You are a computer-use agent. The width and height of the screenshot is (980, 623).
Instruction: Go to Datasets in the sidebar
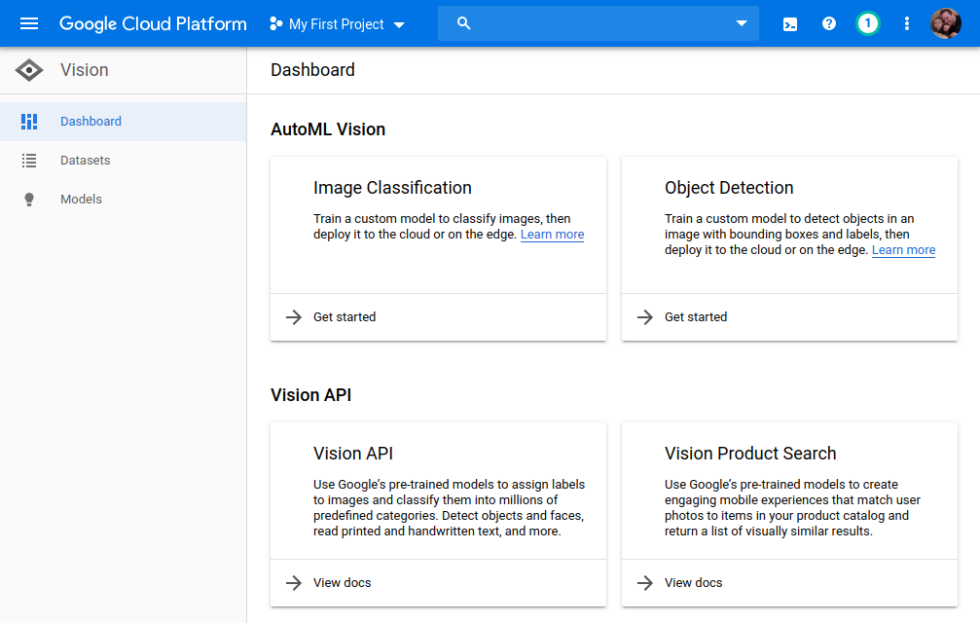[x=85, y=160]
